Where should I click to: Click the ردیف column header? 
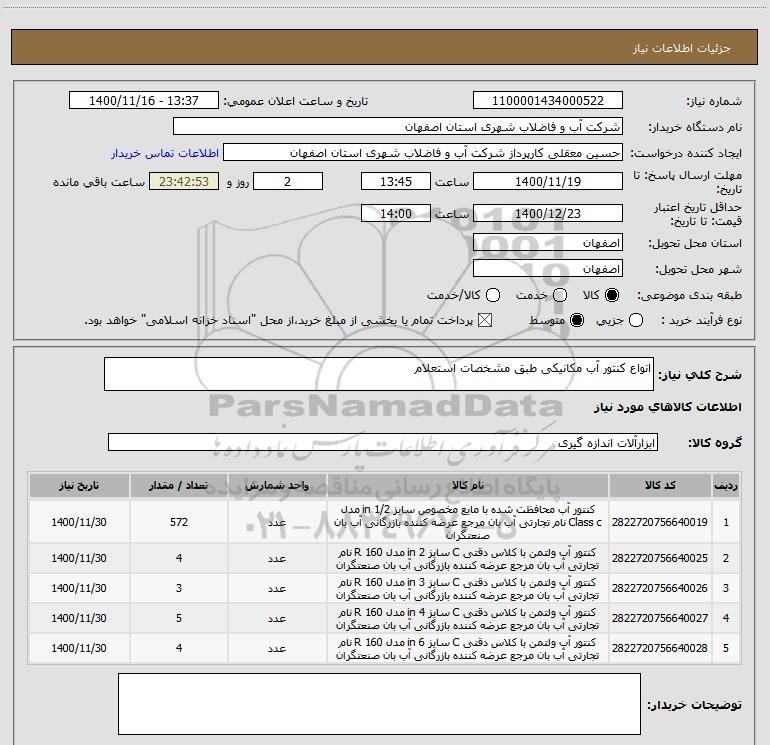(x=726, y=485)
